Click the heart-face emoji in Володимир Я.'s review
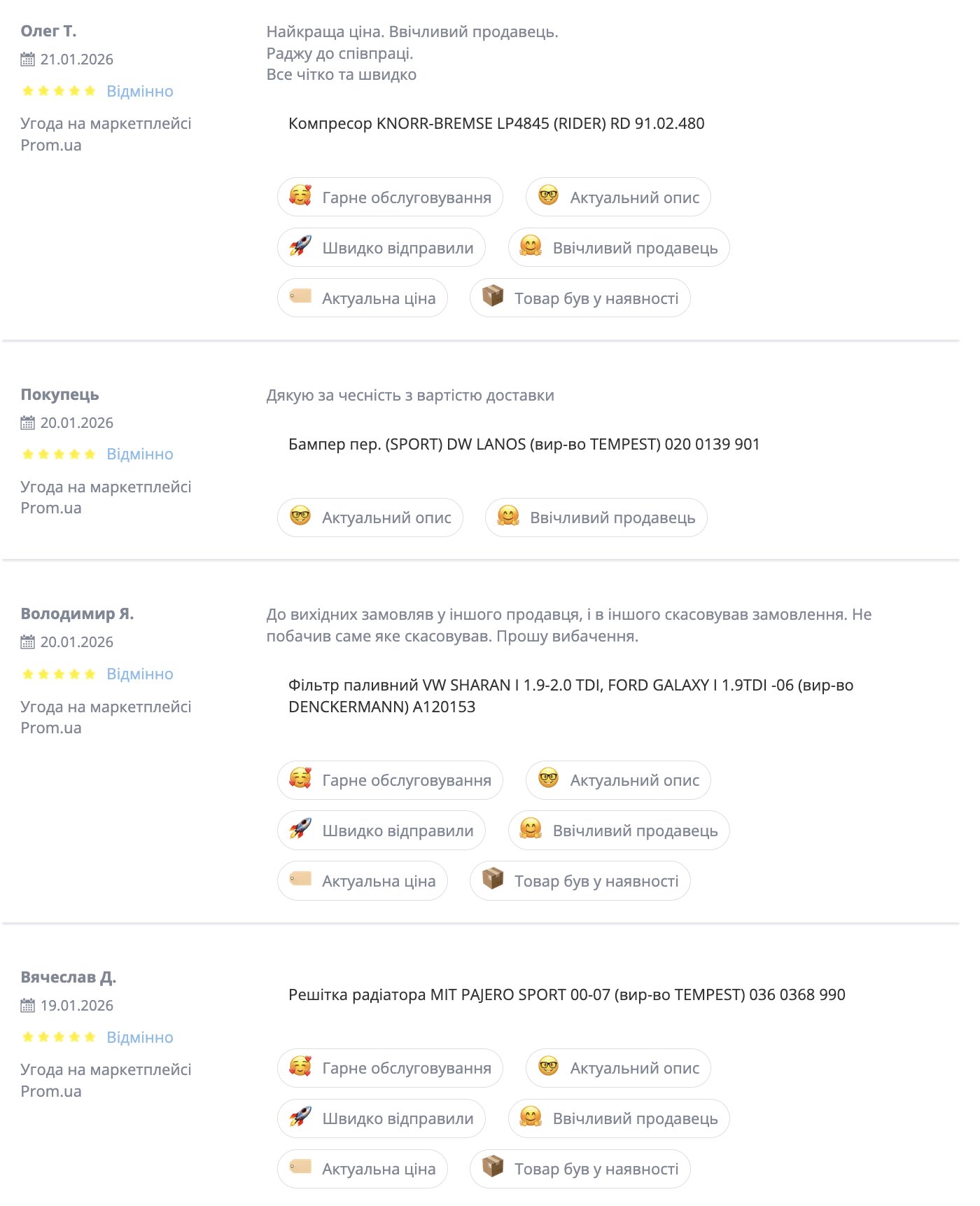This screenshot has height=1206, width=980. coord(300,779)
